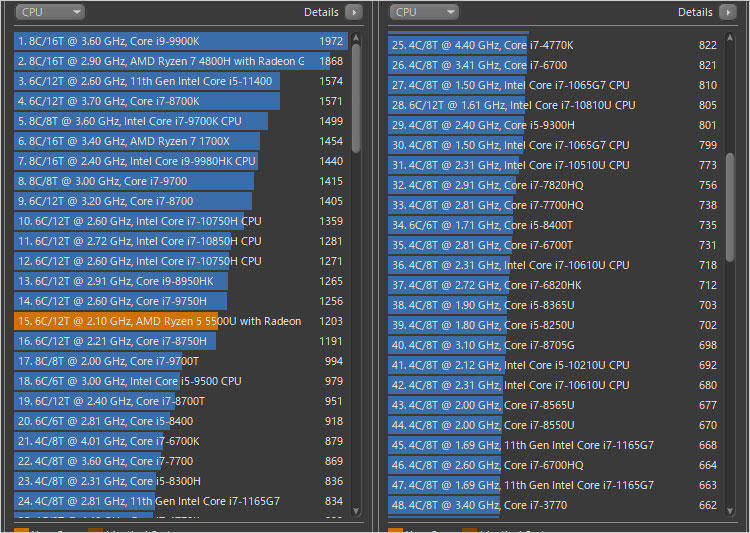Select the highlighted AMD Ryzen 5 5500U row

pos(181,321)
